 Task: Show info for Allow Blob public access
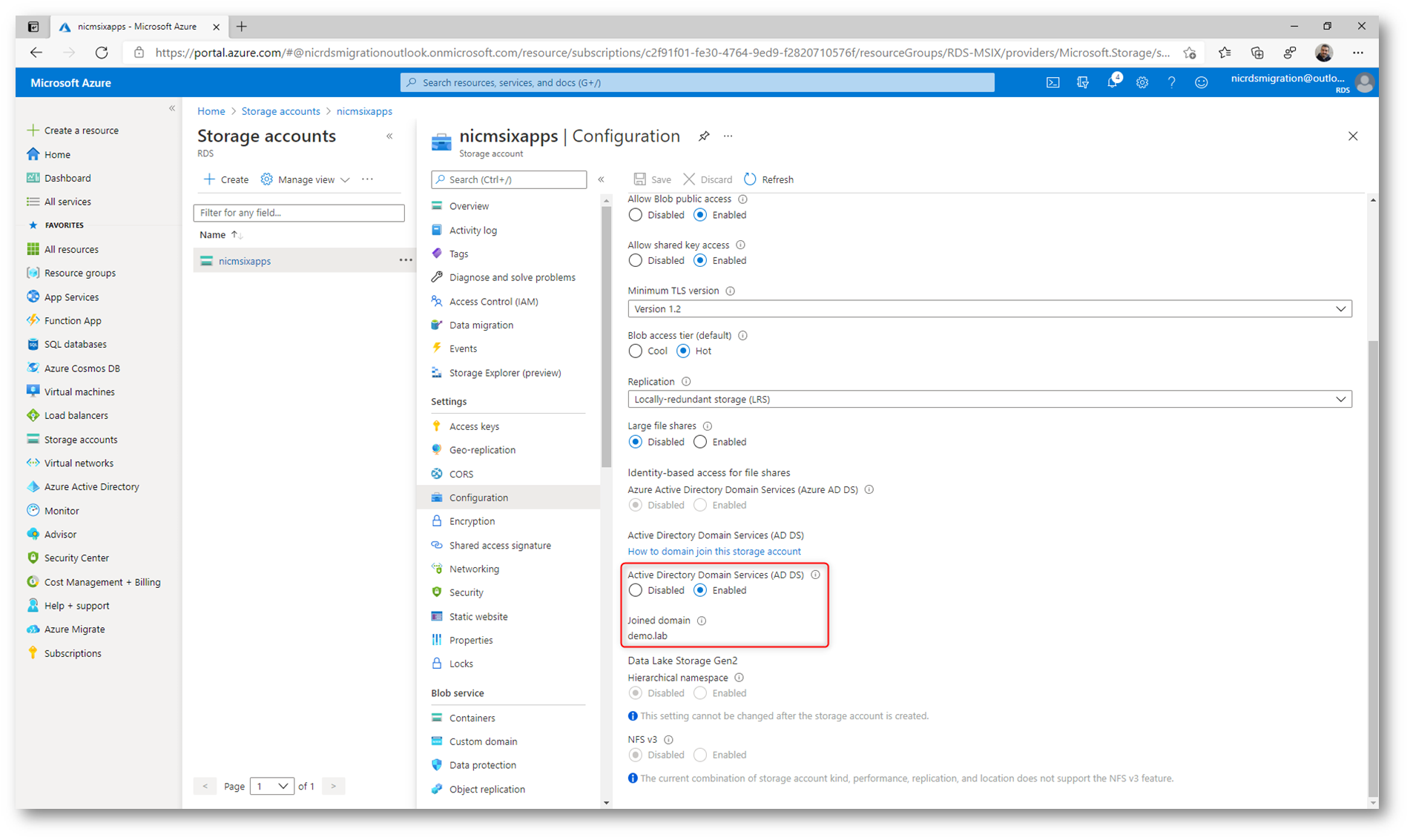(742, 199)
